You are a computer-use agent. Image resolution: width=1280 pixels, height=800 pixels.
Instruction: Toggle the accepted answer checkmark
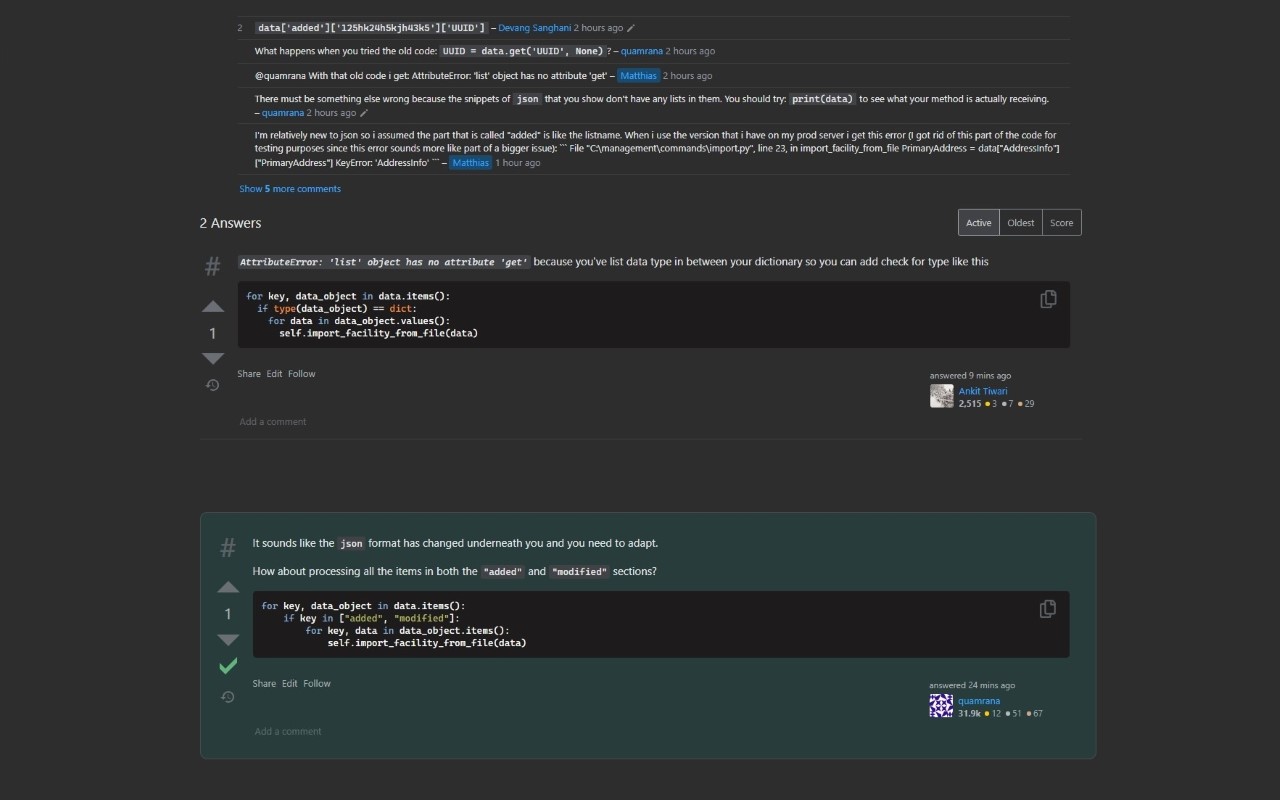point(228,666)
